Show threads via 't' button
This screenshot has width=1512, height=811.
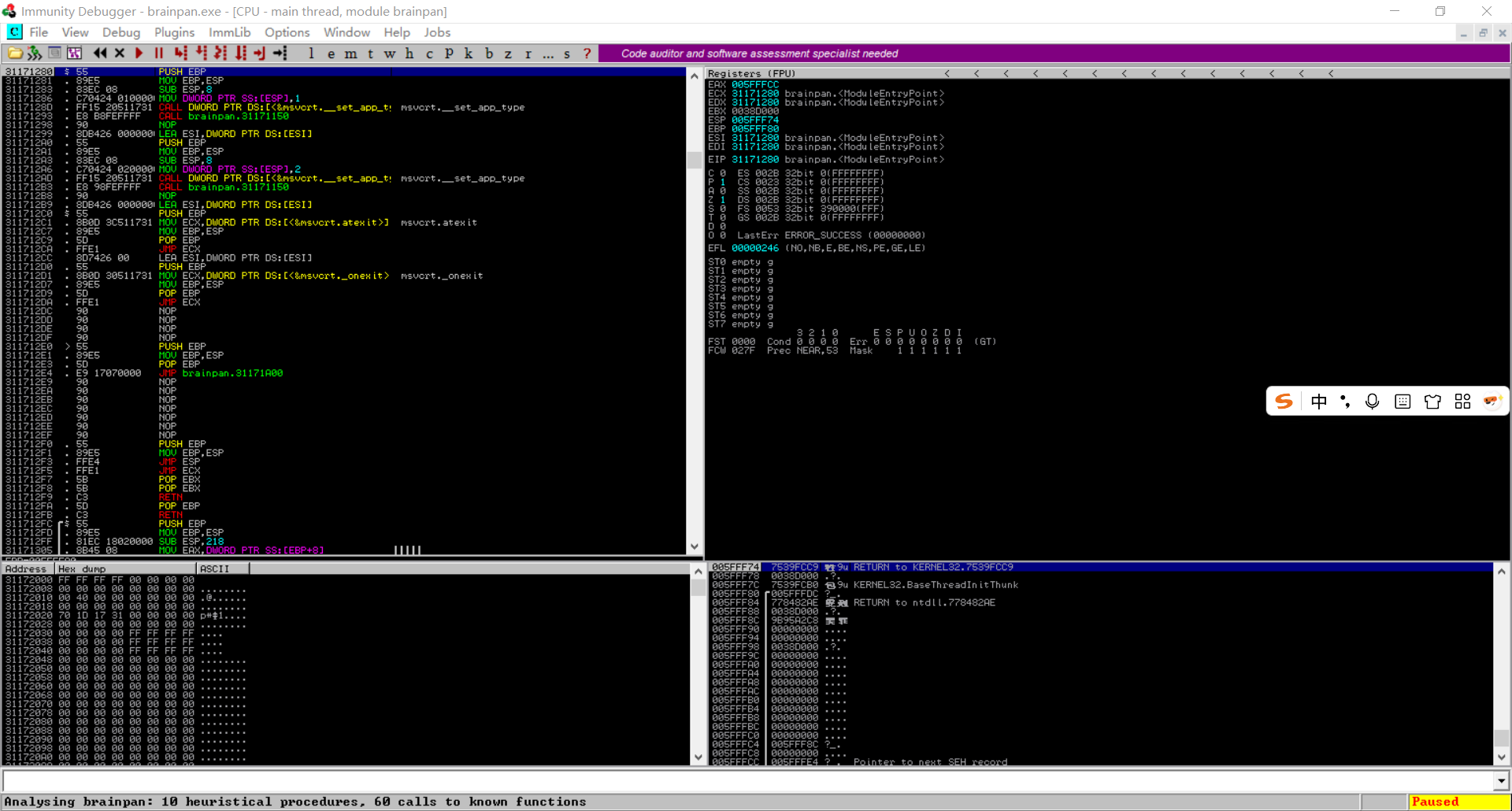(x=370, y=54)
